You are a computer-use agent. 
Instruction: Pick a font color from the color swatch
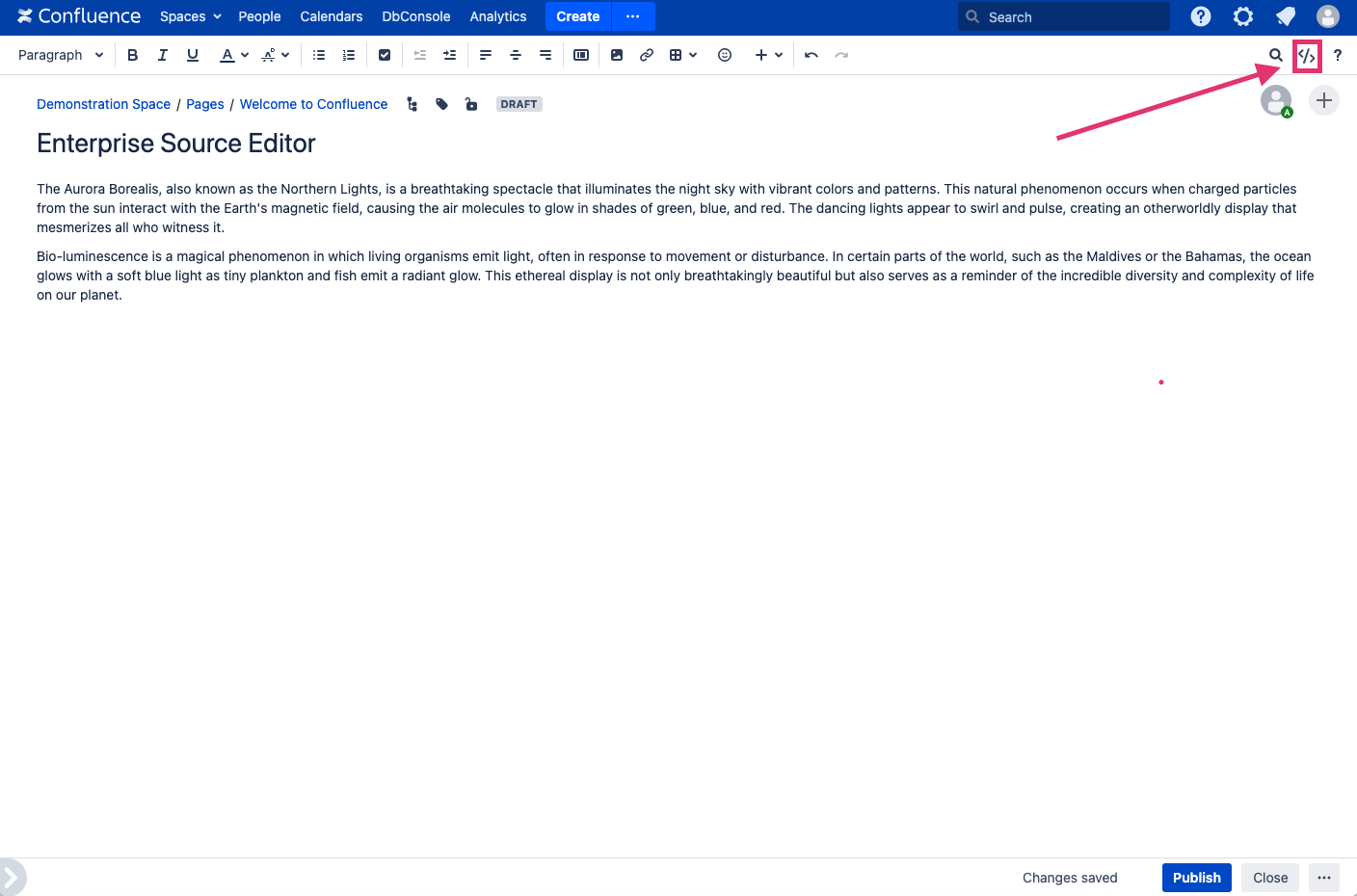(227, 55)
